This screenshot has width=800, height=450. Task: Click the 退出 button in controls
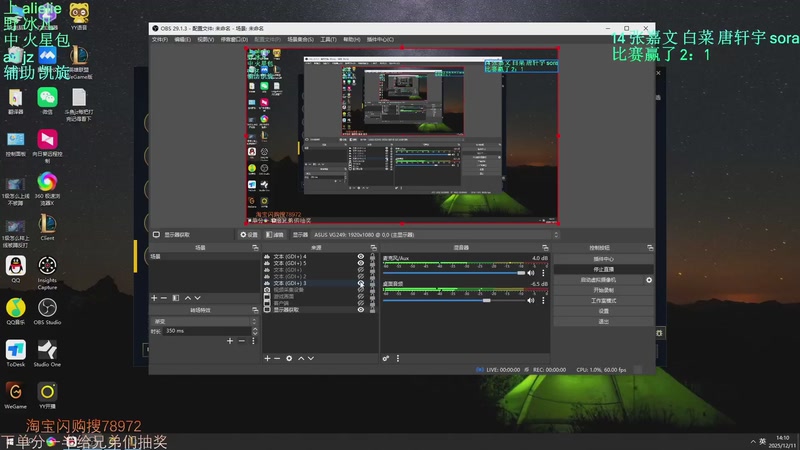pyautogui.click(x=604, y=321)
